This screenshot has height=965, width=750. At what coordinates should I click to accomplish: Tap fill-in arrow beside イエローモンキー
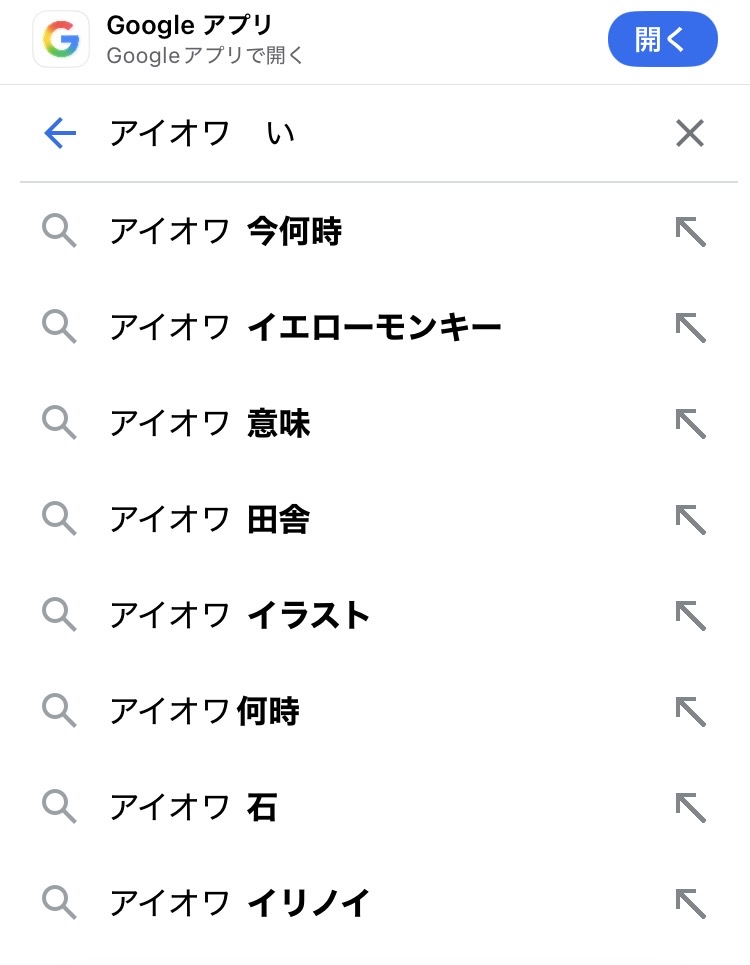[690, 327]
